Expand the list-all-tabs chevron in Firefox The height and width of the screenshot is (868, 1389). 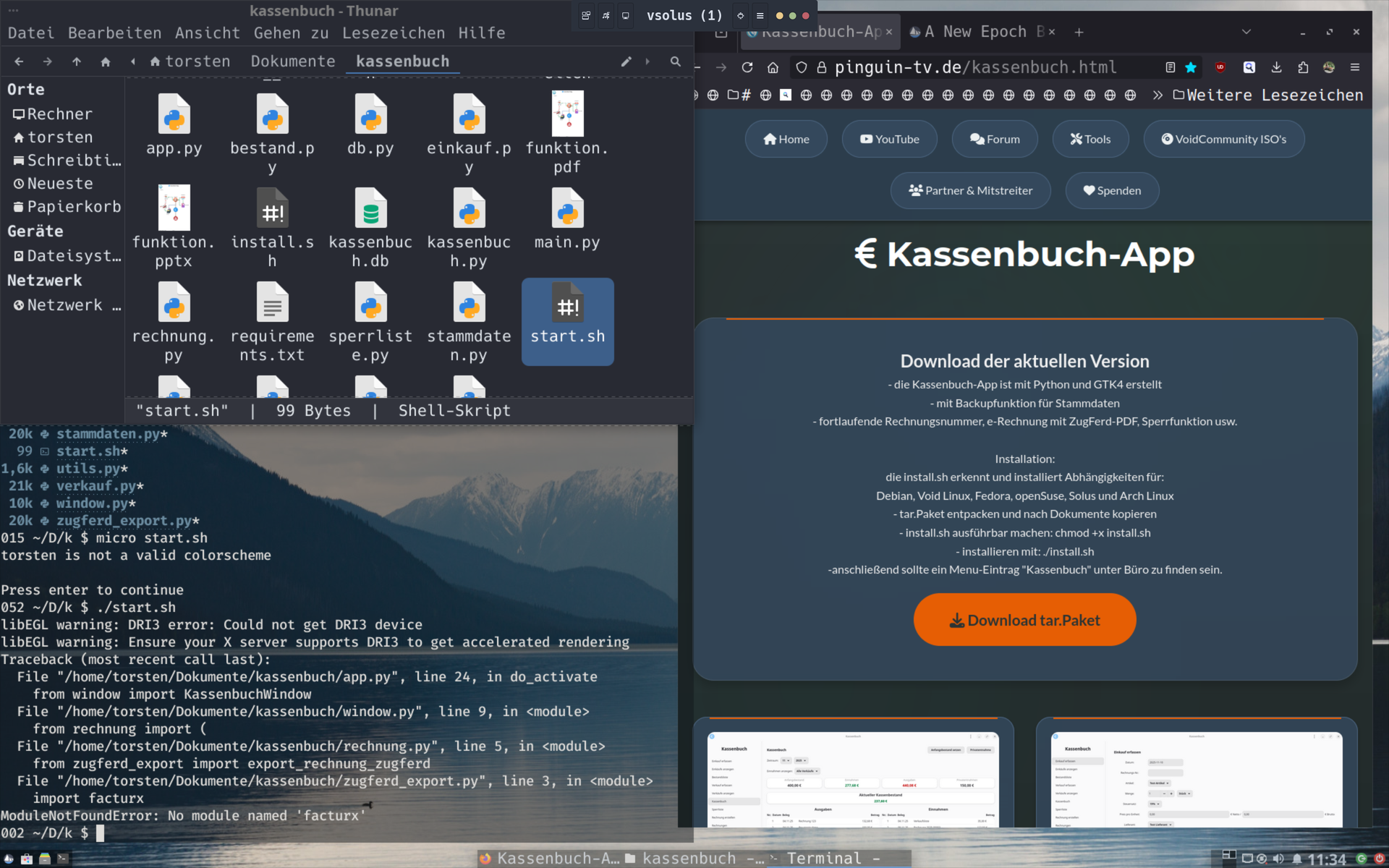[x=1246, y=32]
